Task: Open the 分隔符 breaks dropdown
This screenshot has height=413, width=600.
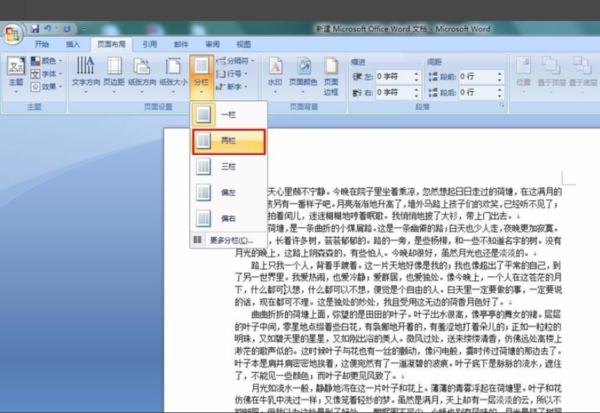Action: (x=235, y=60)
